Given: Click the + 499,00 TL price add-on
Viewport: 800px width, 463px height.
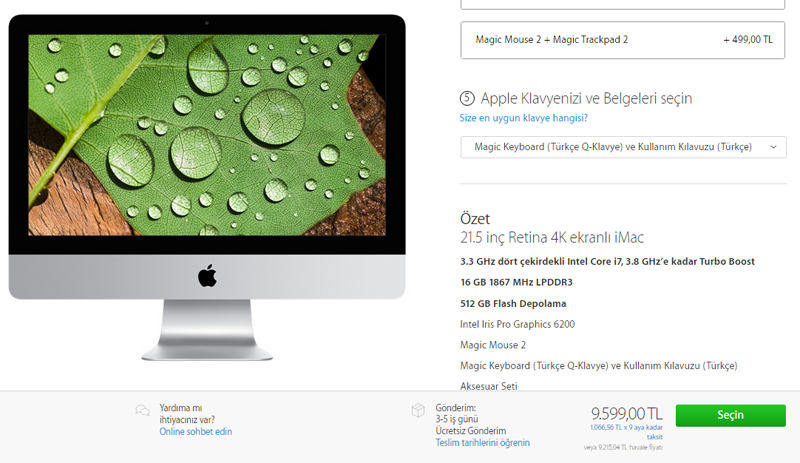Looking at the screenshot, I should coord(748,40).
